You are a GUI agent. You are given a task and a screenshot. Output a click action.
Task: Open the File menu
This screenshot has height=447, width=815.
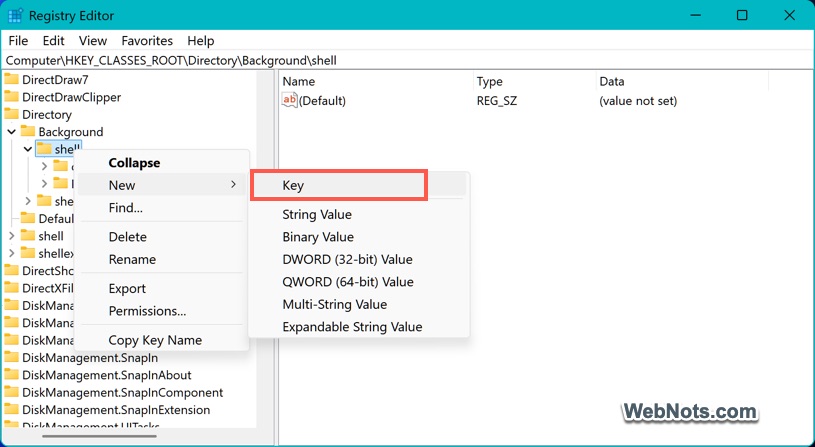point(18,41)
